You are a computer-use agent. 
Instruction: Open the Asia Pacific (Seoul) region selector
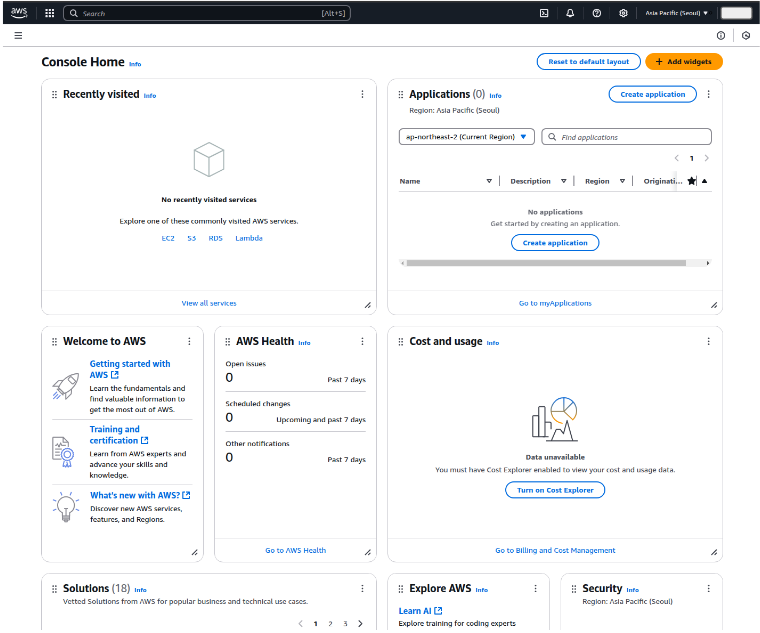[x=676, y=13]
